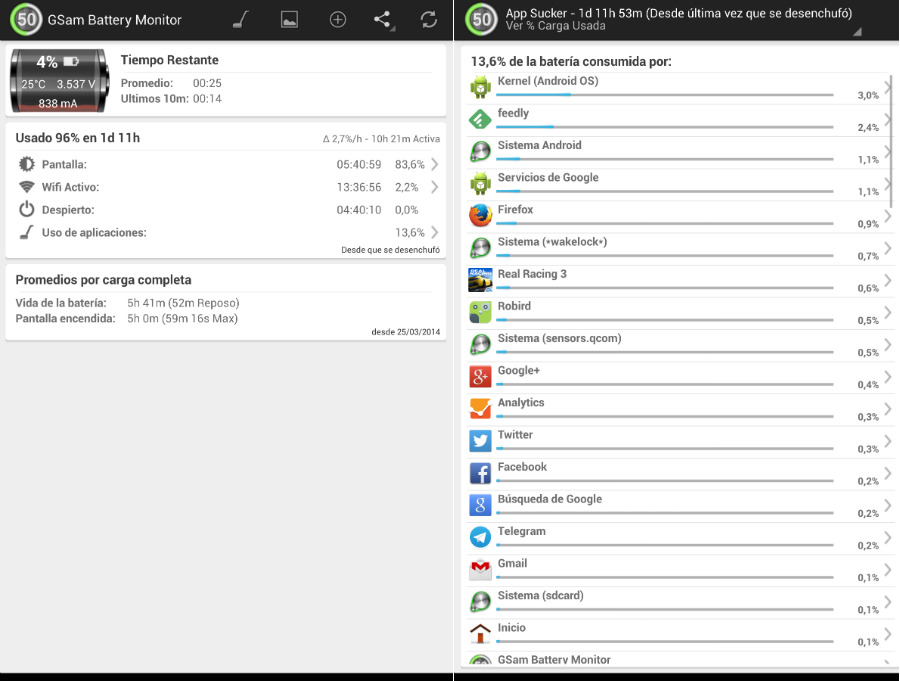Open Real Racing 3 details chevron

coord(888,280)
